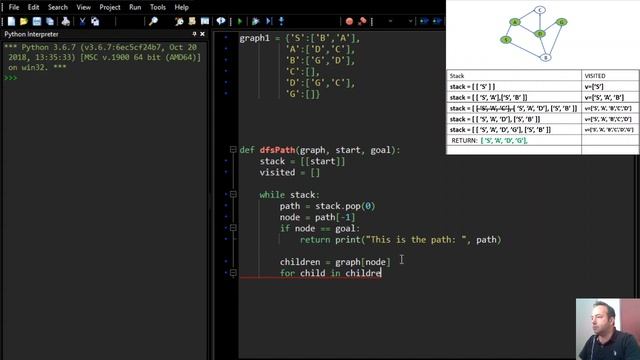Click 'dfsPath' function name in editor
Image resolution: width=640 pixels, height=360 pixels.
click(278, 150)
